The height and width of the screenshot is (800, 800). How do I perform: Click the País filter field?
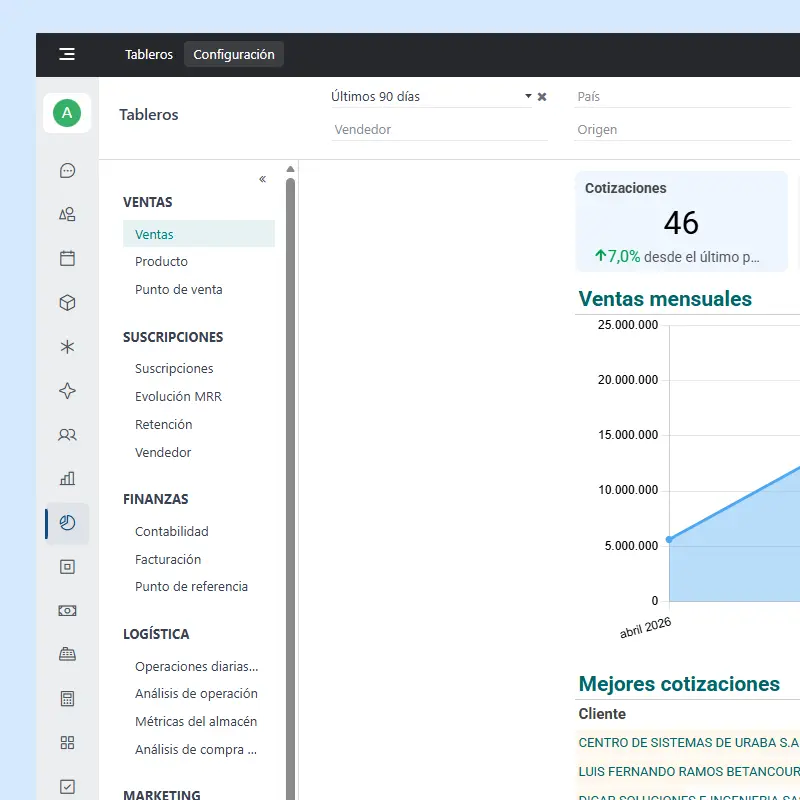click(x=683, y=96)
